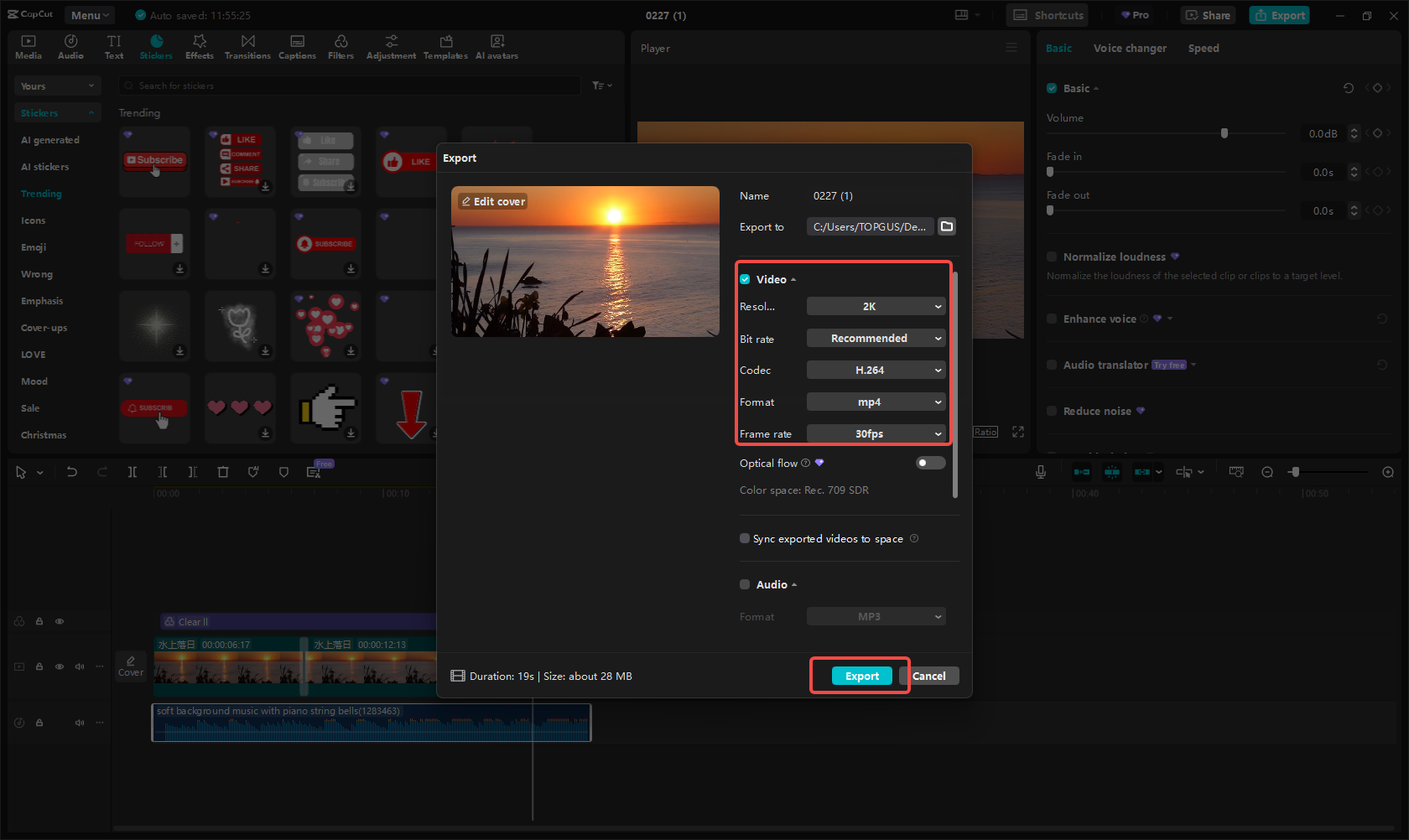This screenshot has width=1409, height=840.
Task: Click the microphone record voiceover icon
Action: coord(1040,472)
